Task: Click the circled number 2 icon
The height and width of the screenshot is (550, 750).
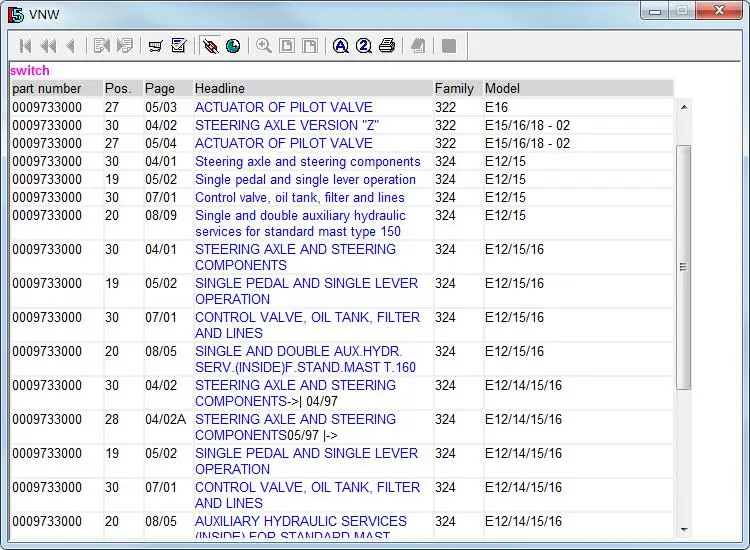Action: click(364, 46)
